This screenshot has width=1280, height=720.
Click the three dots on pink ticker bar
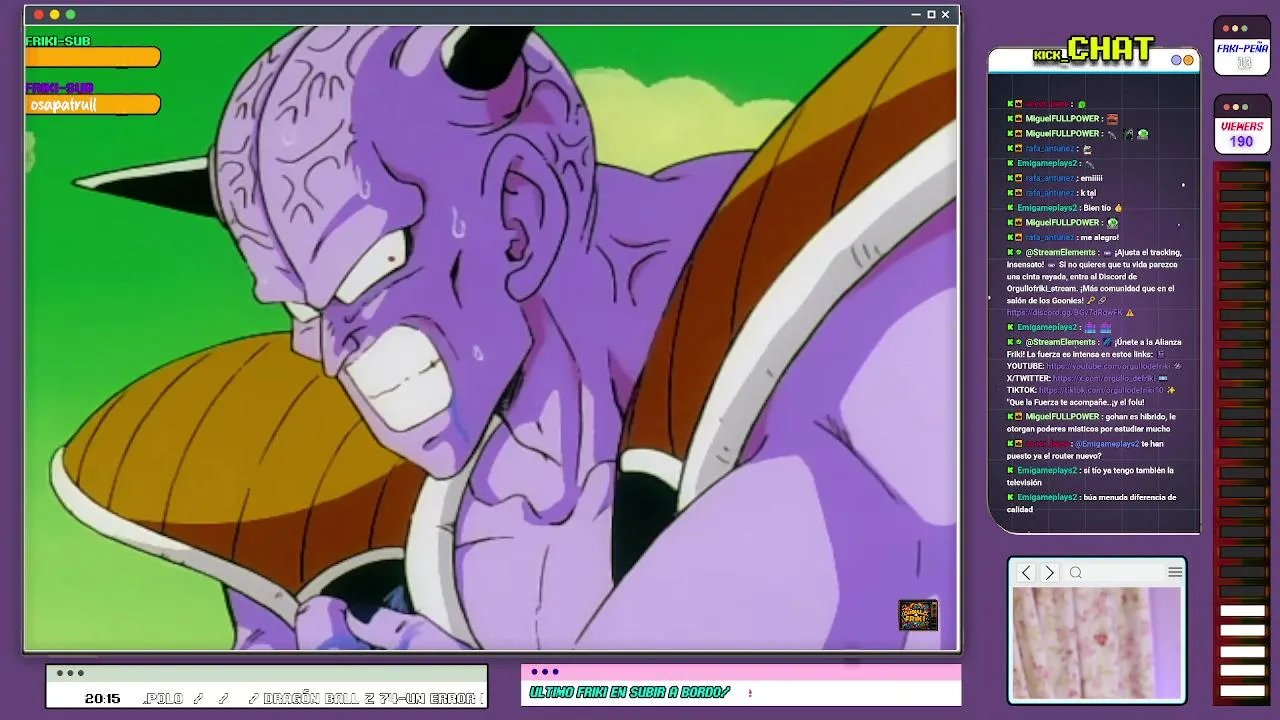[x=545, y=672]
